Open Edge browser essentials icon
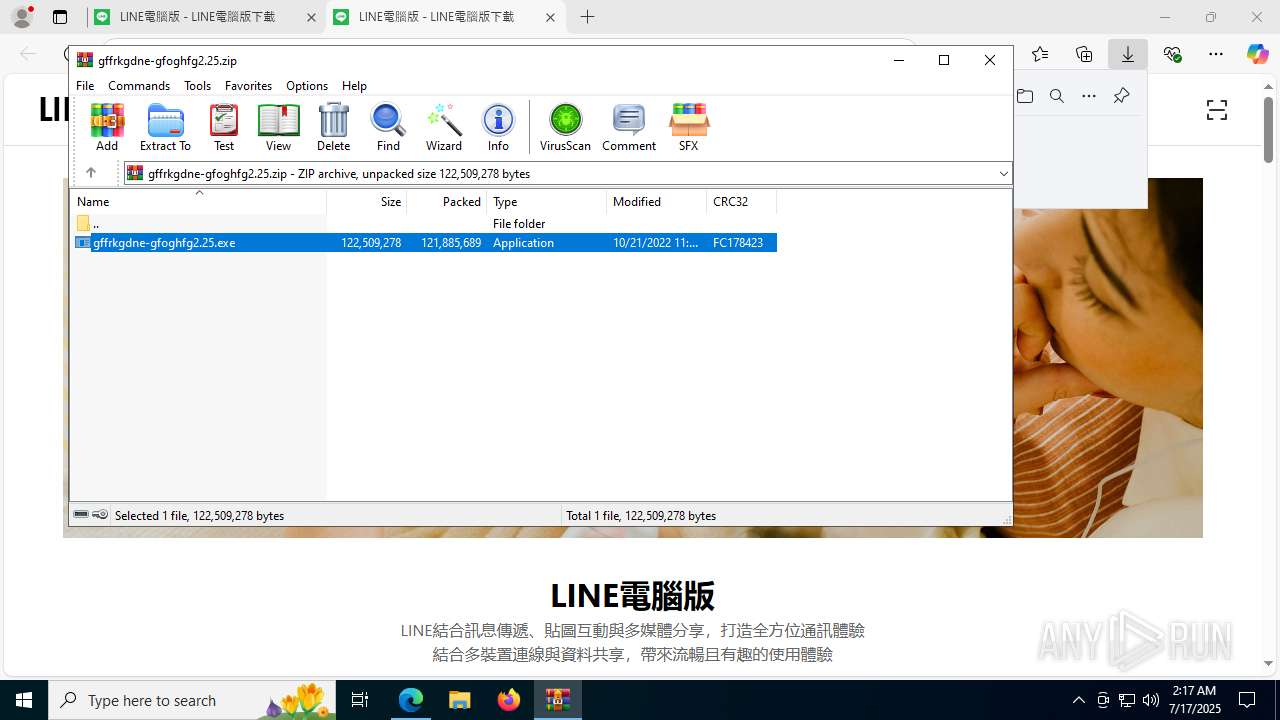Viewport: 1280px width, 720px height. pos(1172,54)
